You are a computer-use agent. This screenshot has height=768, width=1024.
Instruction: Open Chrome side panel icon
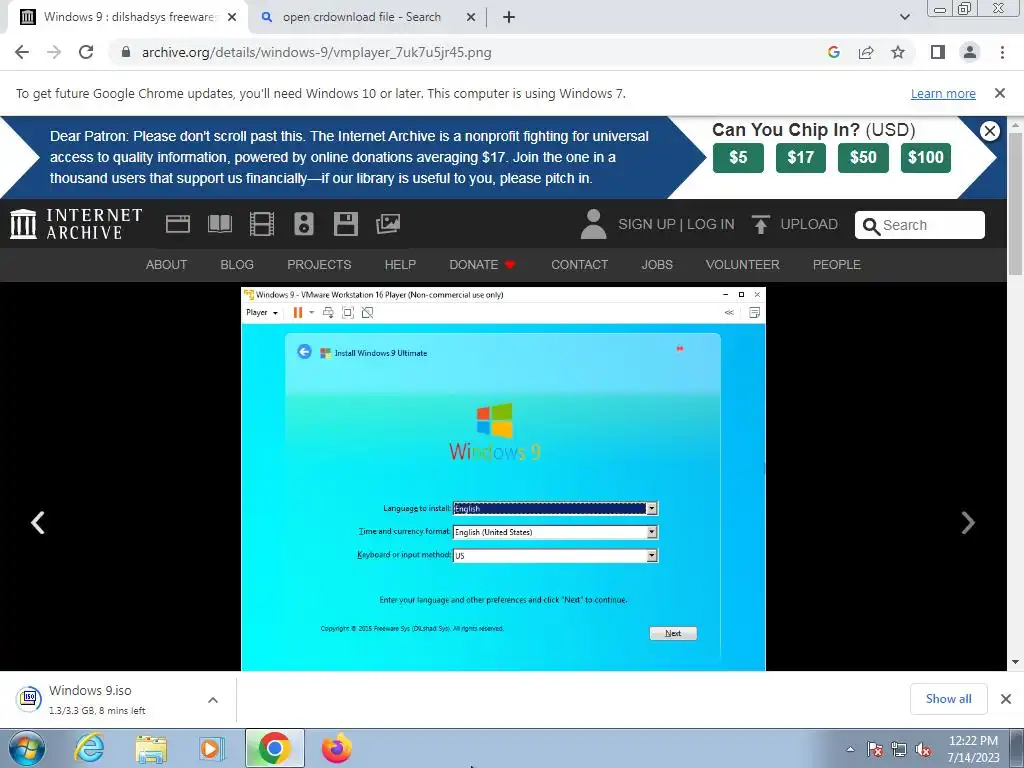coord(938,52)
